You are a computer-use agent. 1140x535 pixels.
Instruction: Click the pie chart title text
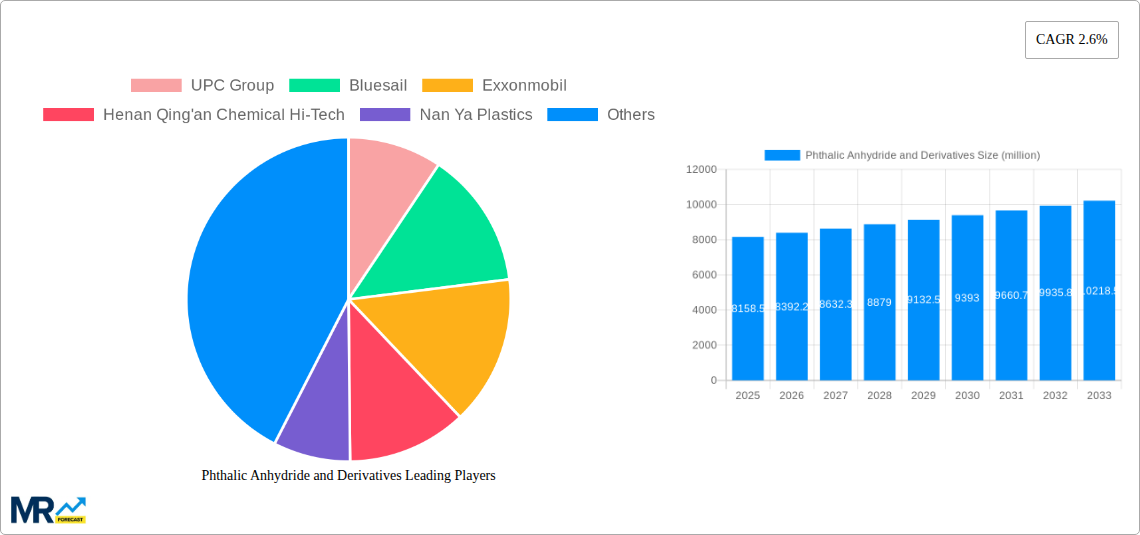348,475
